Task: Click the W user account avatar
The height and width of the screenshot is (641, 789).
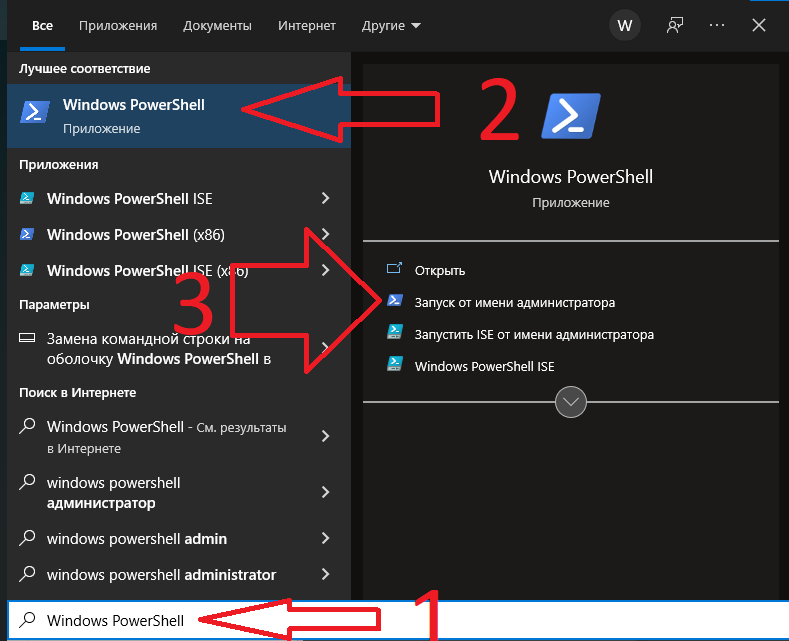Action: coord(624,25)
